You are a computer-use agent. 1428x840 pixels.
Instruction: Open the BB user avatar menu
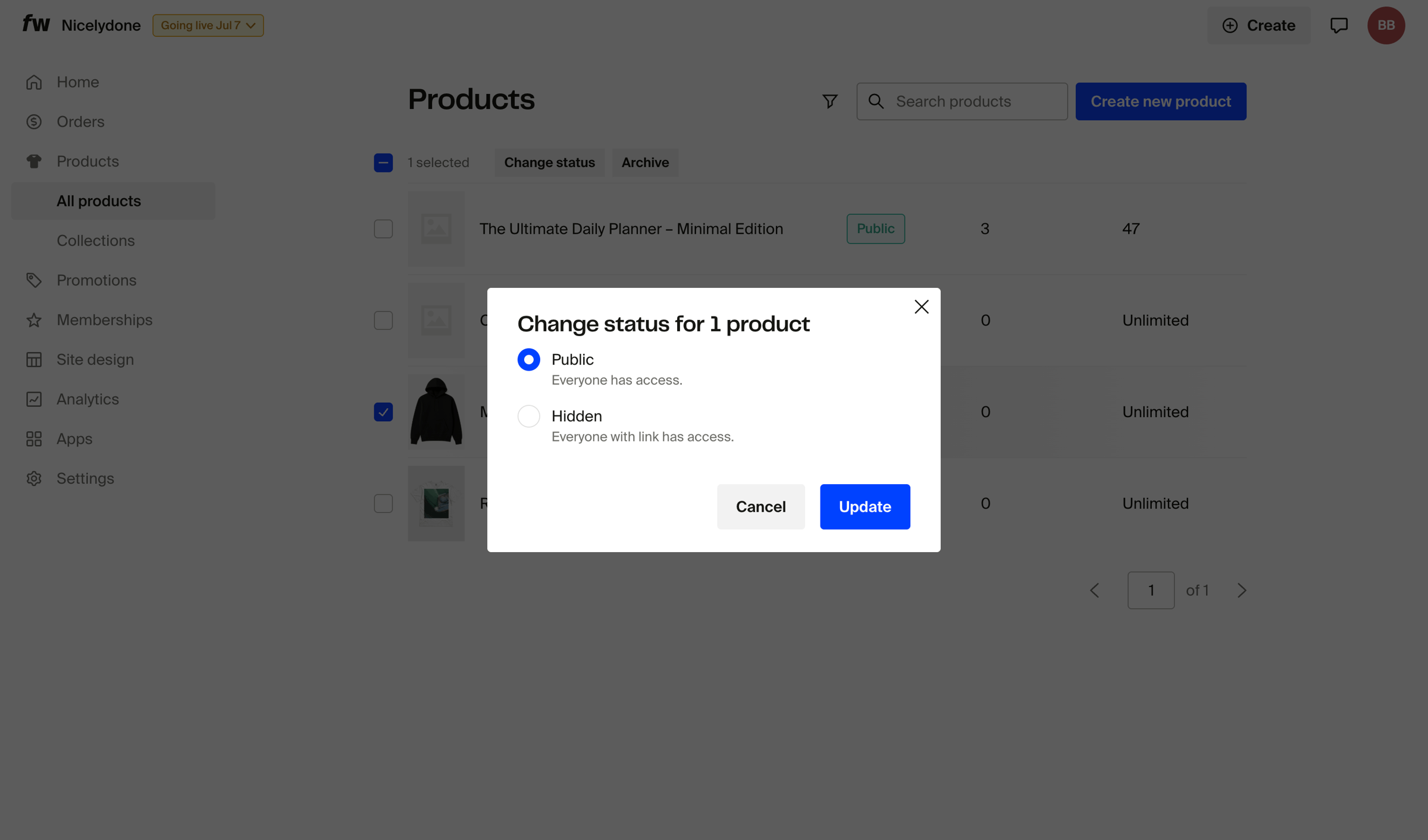point(1386,26)
